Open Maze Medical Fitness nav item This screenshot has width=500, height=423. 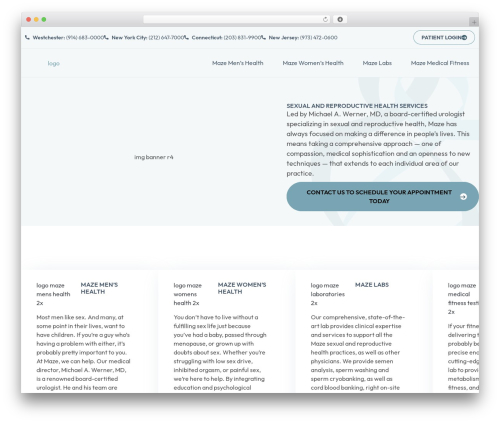[440, 63]
